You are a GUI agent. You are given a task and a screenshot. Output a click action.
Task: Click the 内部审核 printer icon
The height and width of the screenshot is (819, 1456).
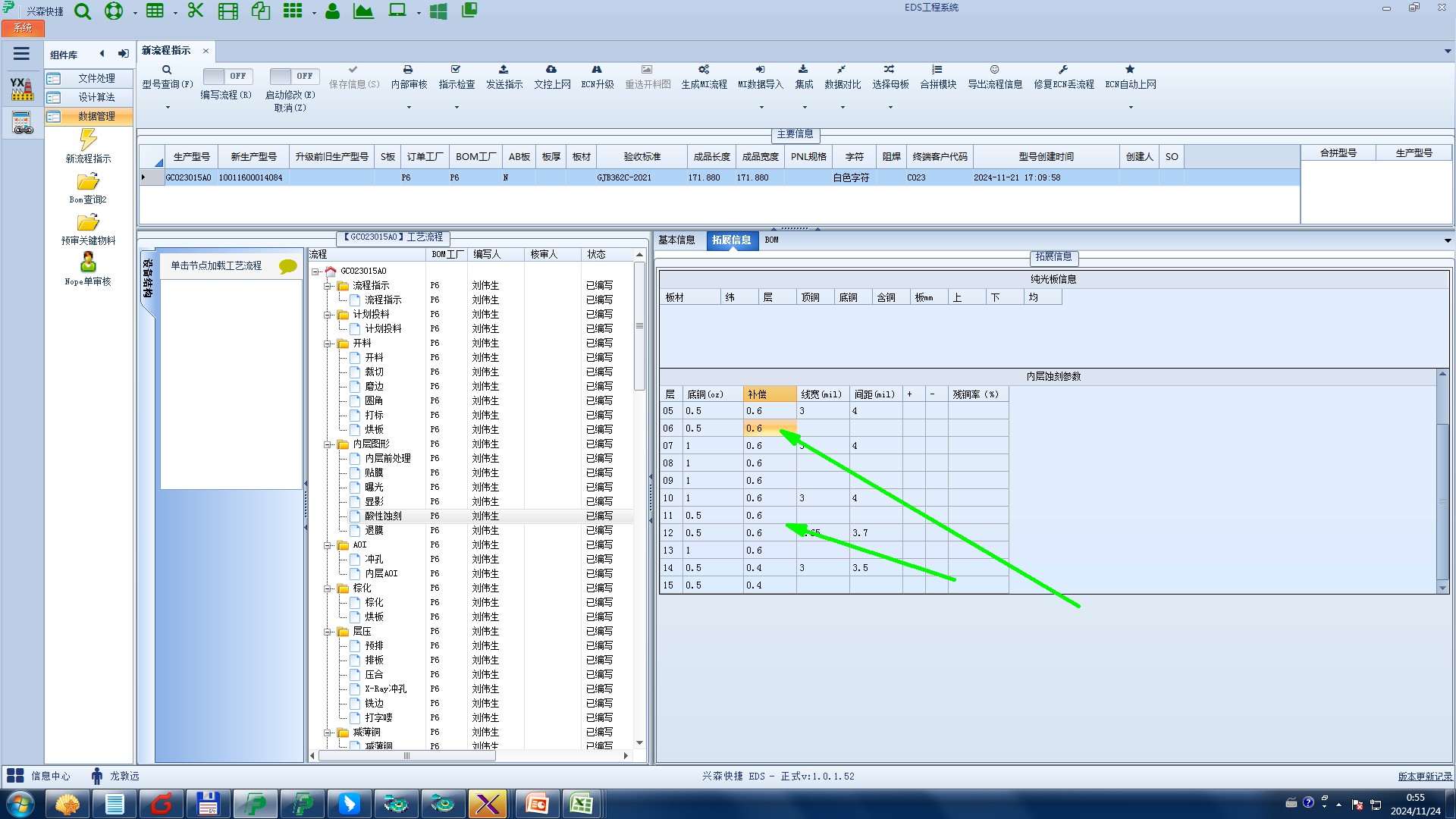pos(408,69)
